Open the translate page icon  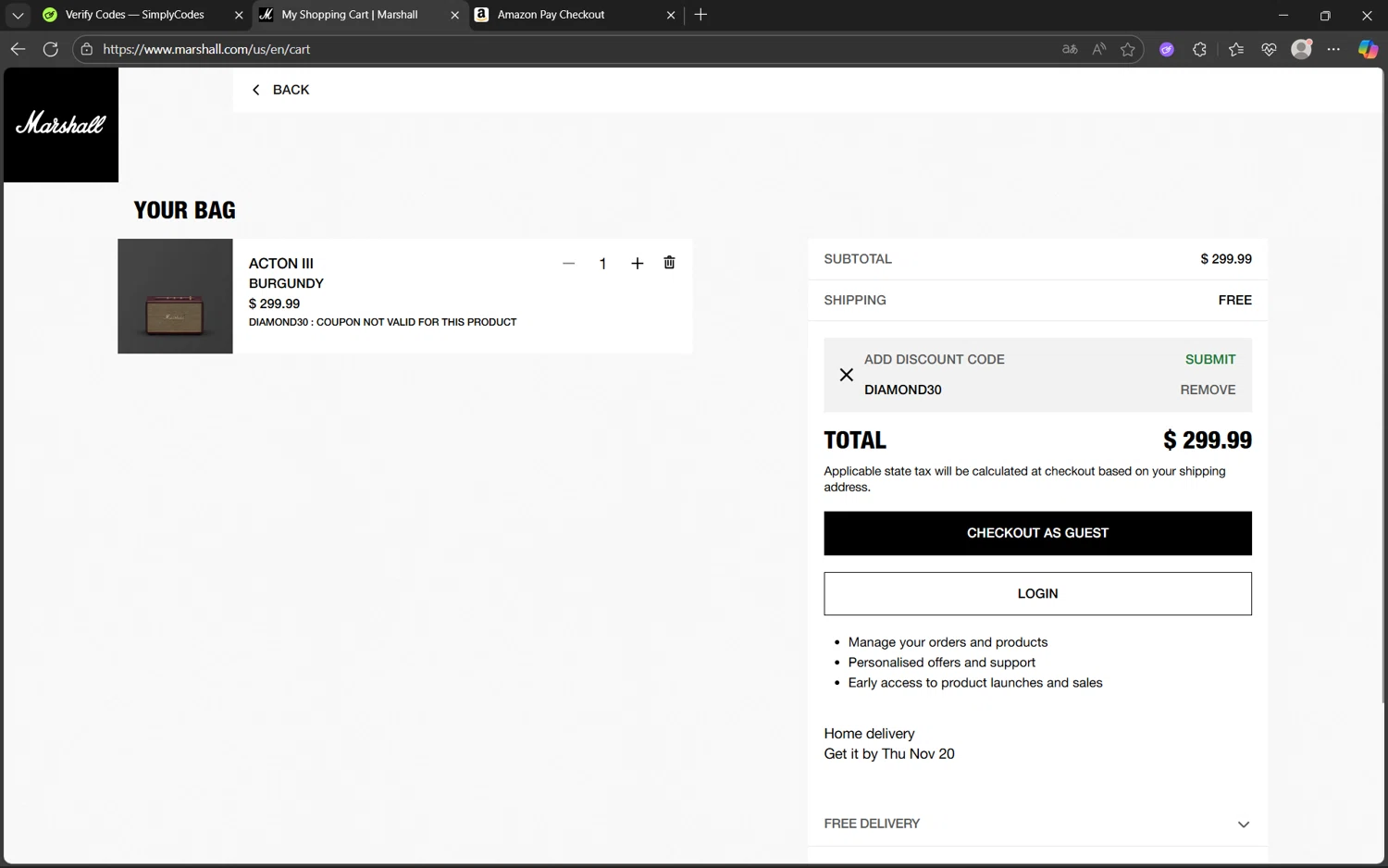pos(1070,49)
